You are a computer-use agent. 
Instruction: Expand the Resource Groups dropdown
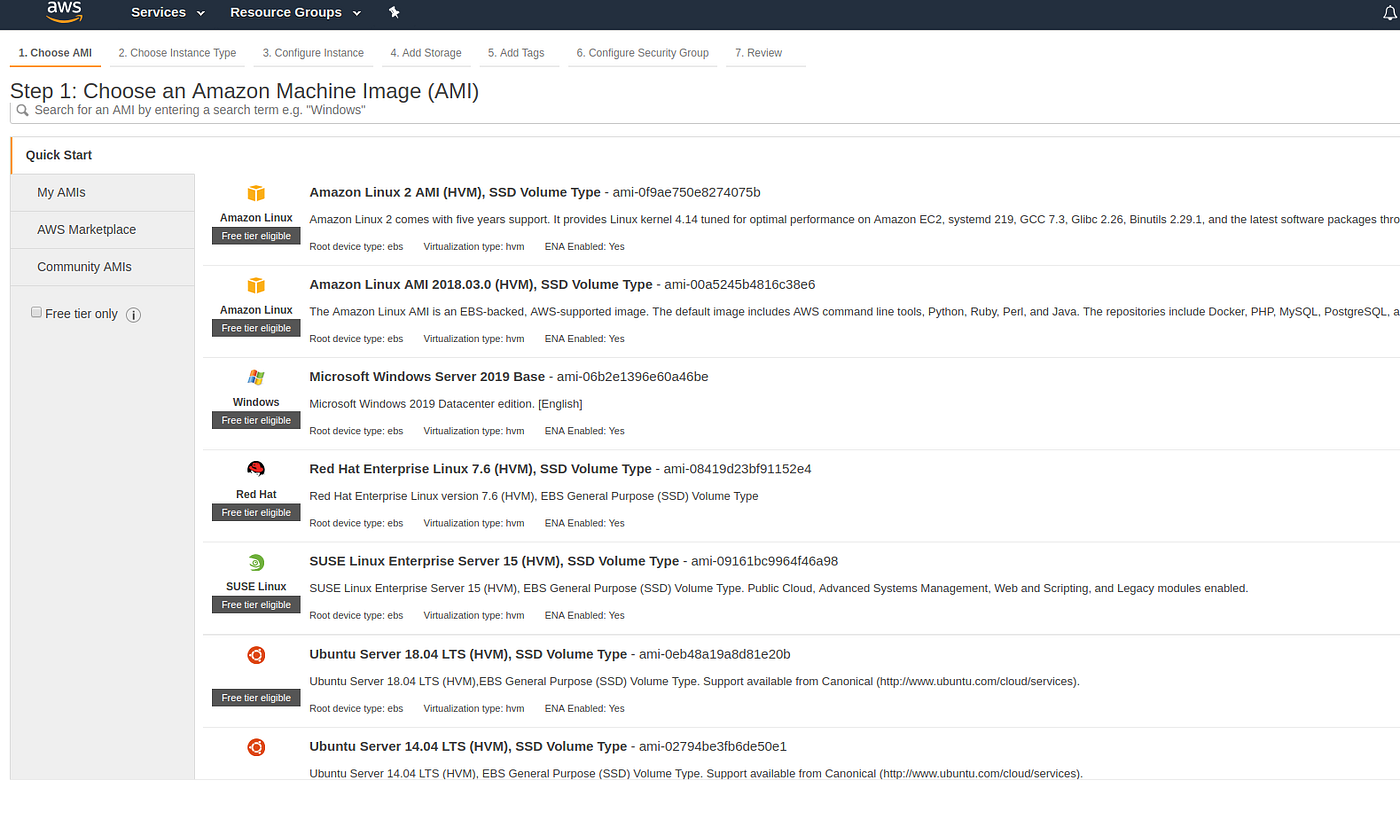(294, 12)
